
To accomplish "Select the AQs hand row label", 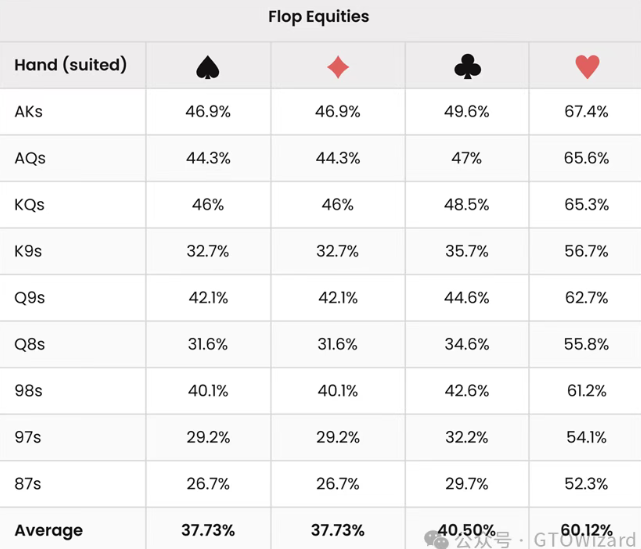I will [30, 158].
